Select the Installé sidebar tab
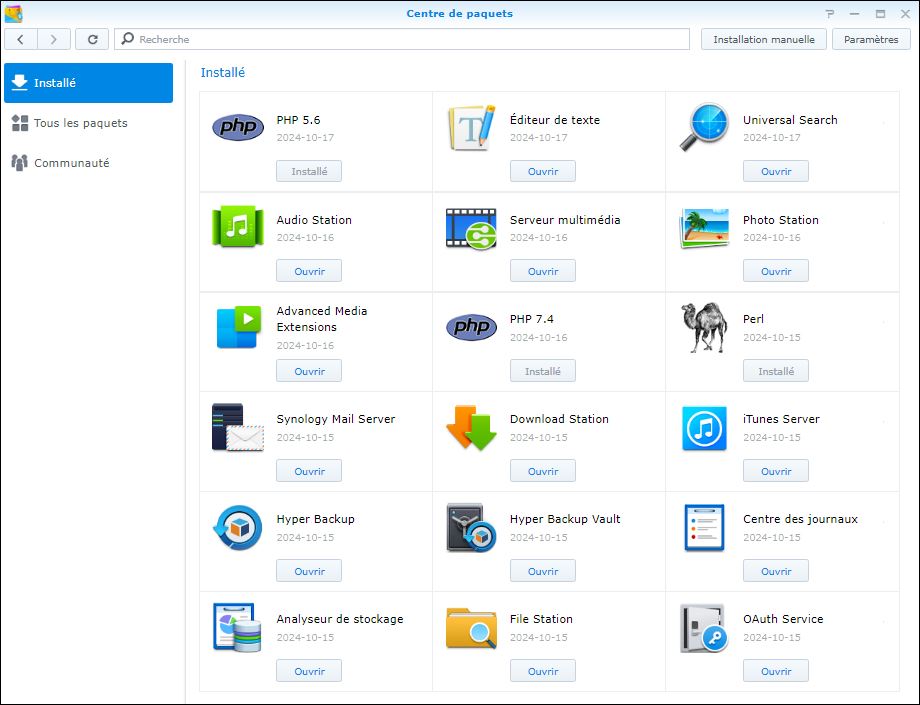This screenshot has height=705, width=920. (89, 83)
